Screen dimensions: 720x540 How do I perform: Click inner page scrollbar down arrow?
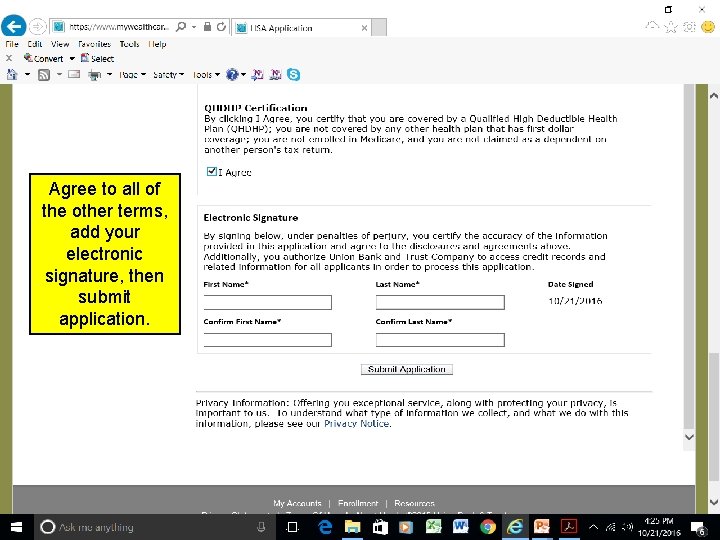(689, 437)
